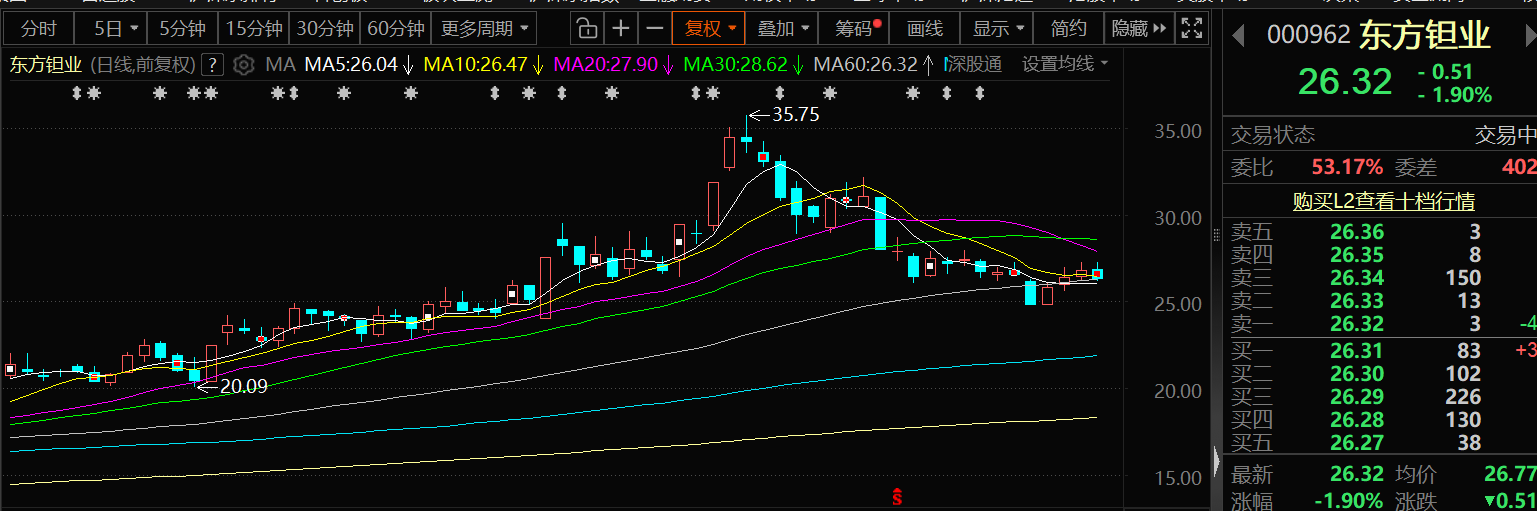The height and width of the screenshot is (511, 1537).
Task: Open MA indicator settings gear icon
Action: pos(243,66)
